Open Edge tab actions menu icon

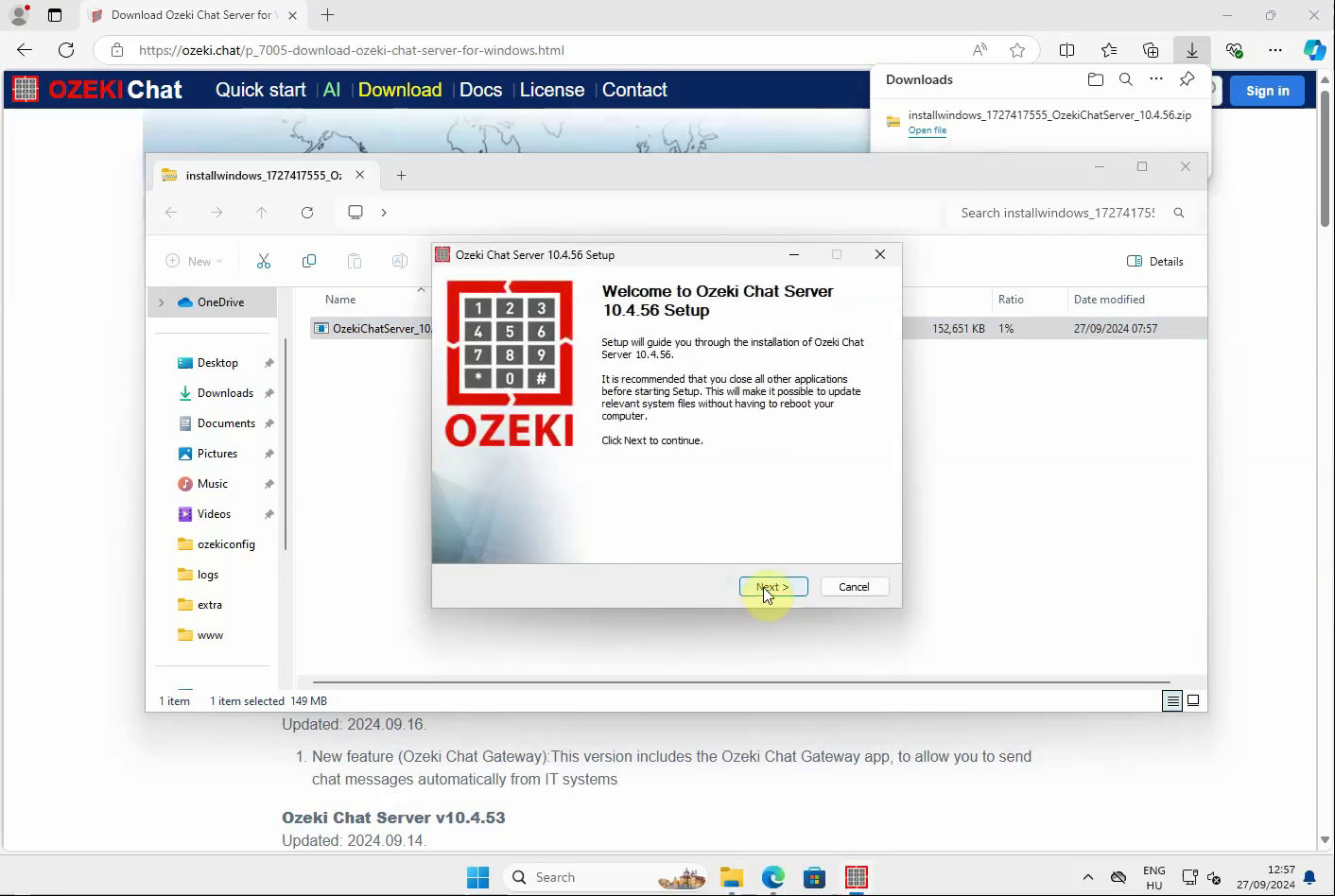(x=55, y=15)
